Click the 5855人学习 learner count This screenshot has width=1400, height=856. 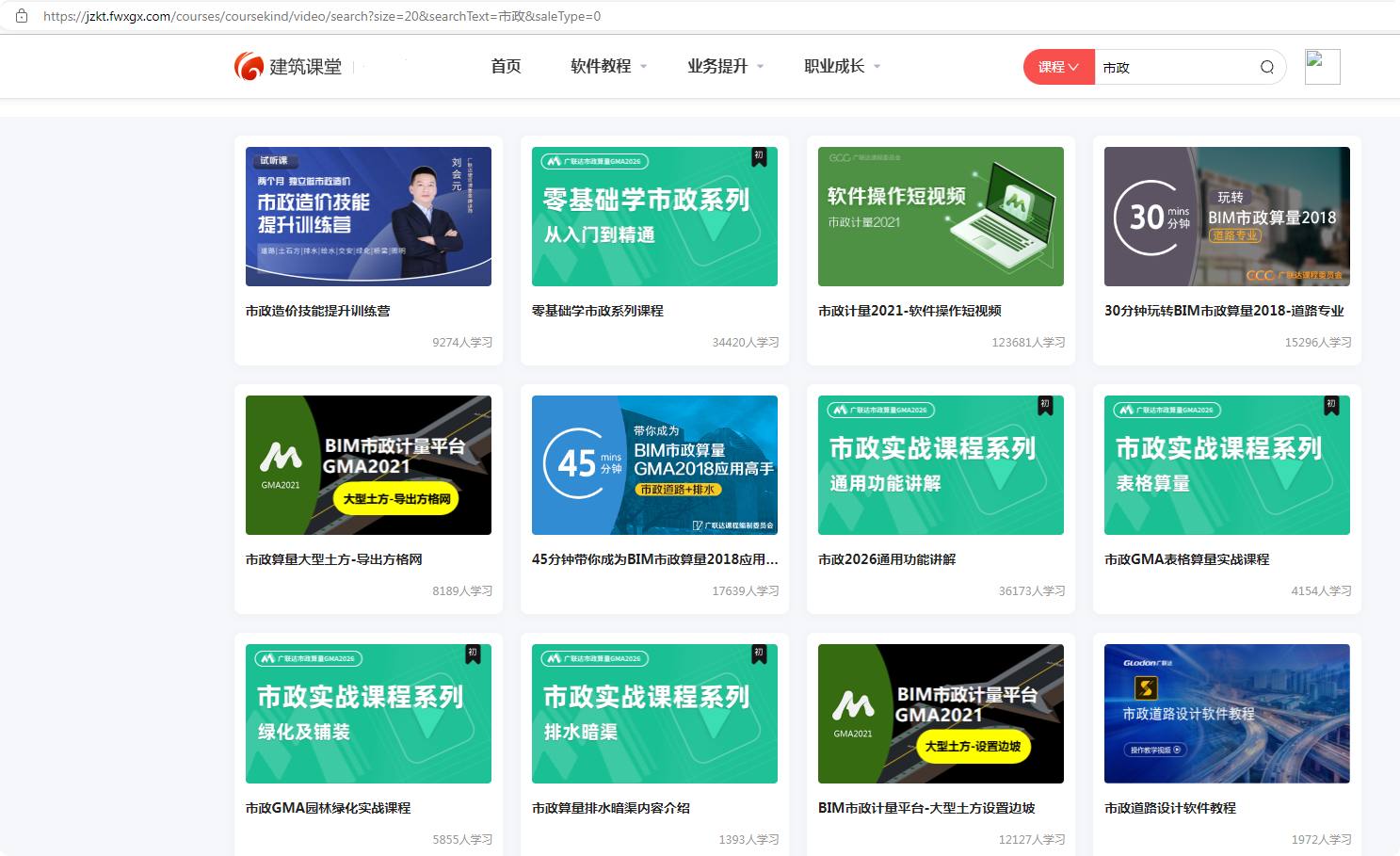point(462,840)
